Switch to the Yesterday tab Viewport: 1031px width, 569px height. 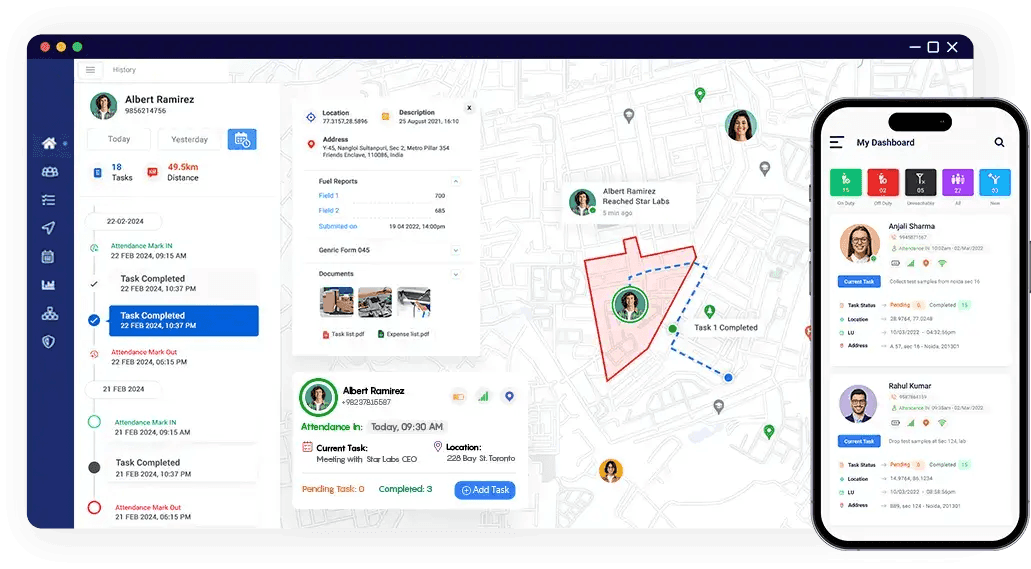click(189, 140)
